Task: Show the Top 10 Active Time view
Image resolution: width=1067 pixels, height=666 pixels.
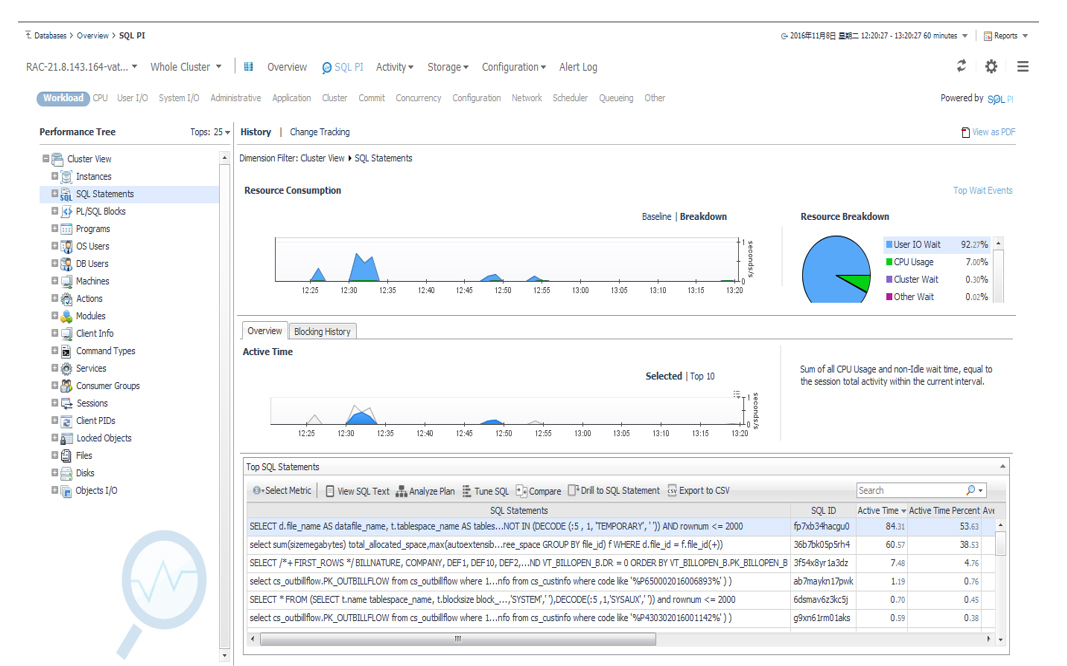Action: click(702, 376)
